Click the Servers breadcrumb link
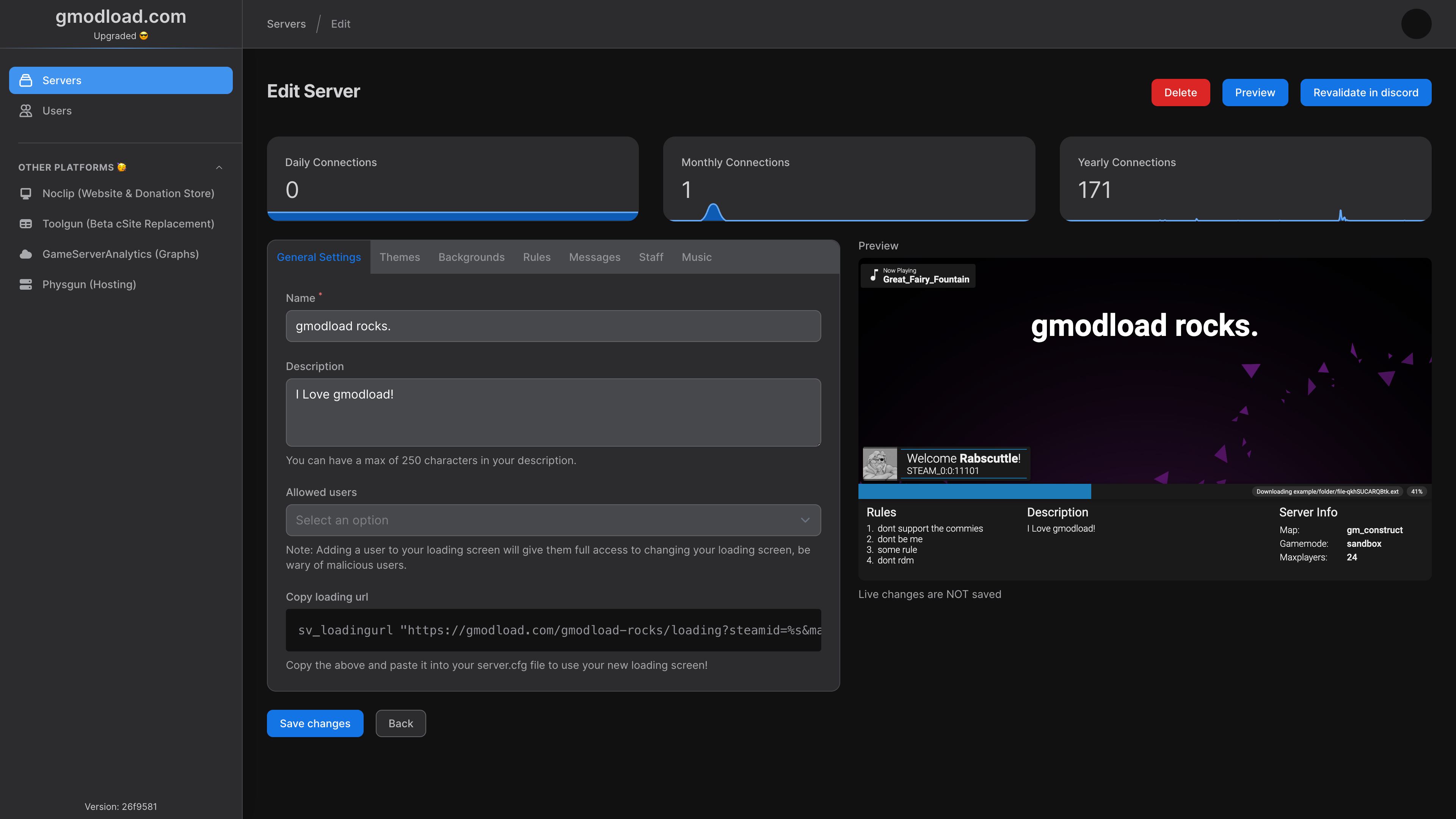The image size is (1456, 819). (286, 24)
